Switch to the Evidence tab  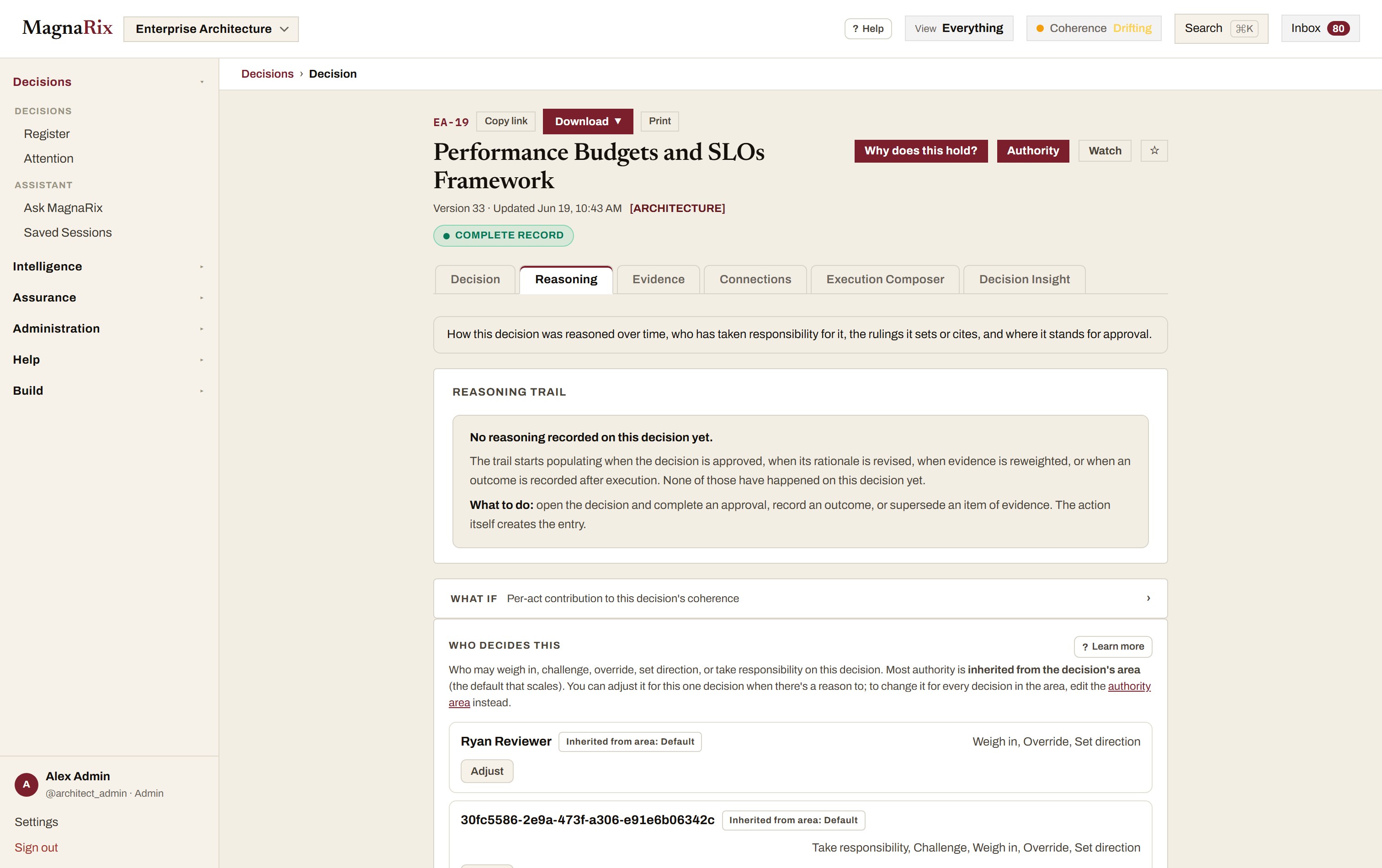coord(658,280)
